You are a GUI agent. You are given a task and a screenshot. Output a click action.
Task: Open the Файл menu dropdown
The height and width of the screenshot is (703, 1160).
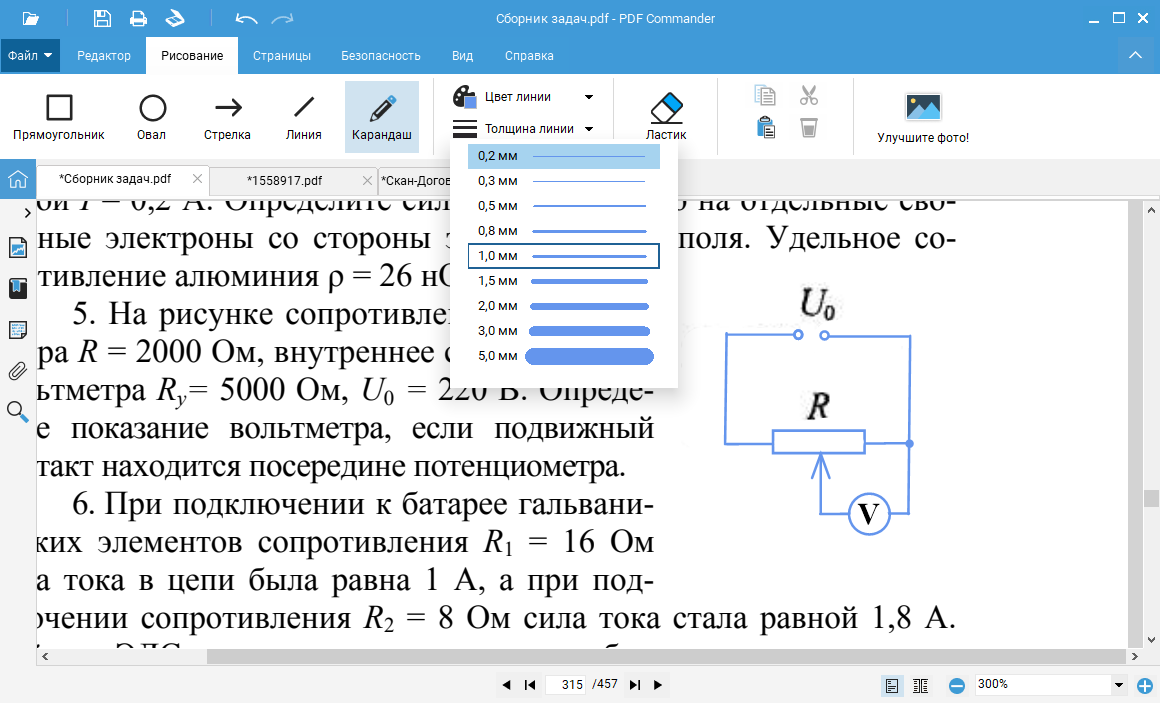[x=30, y=56]
